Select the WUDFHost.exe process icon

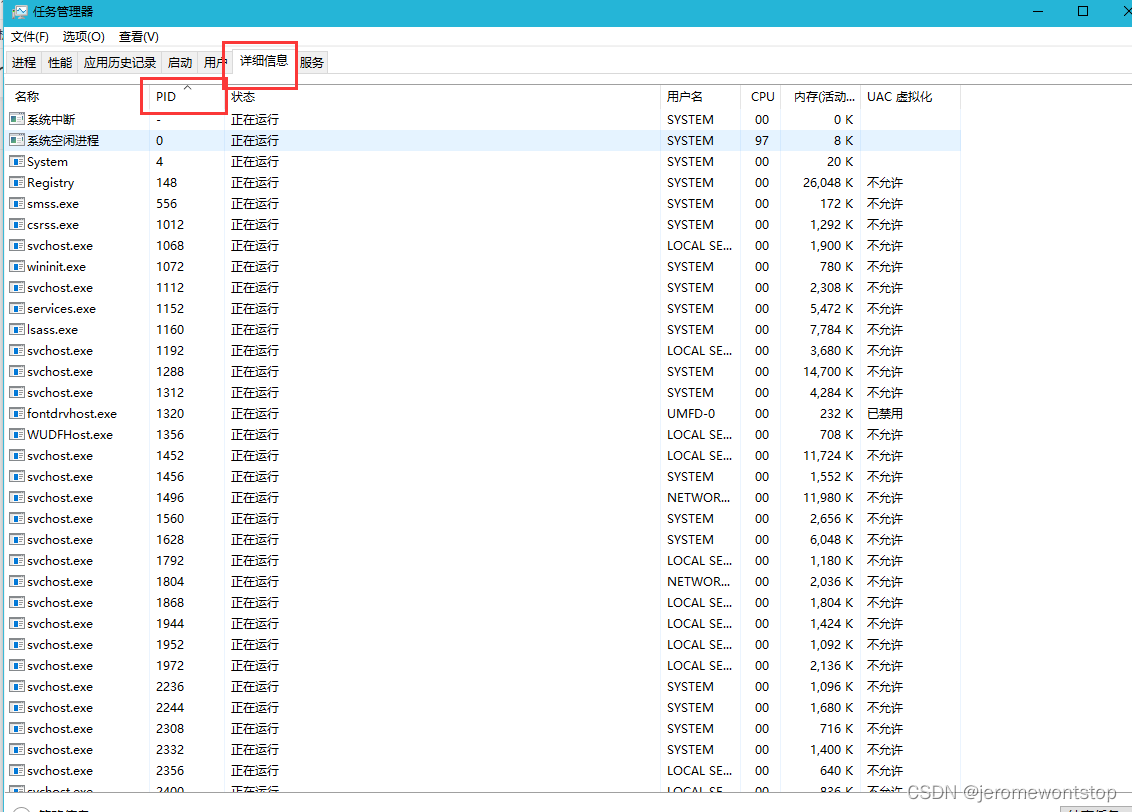click(15, 434)
